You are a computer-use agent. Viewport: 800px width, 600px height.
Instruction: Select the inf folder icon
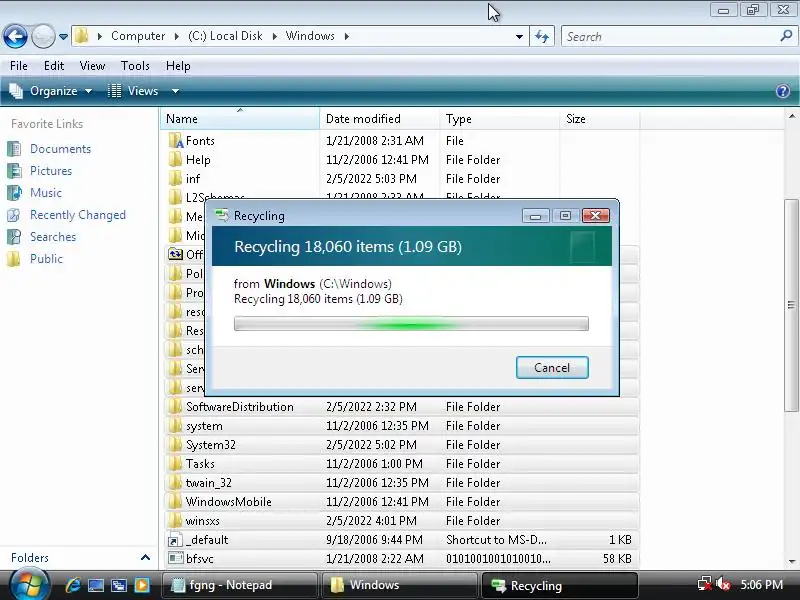pyautogui.click(x=176, y=179)
